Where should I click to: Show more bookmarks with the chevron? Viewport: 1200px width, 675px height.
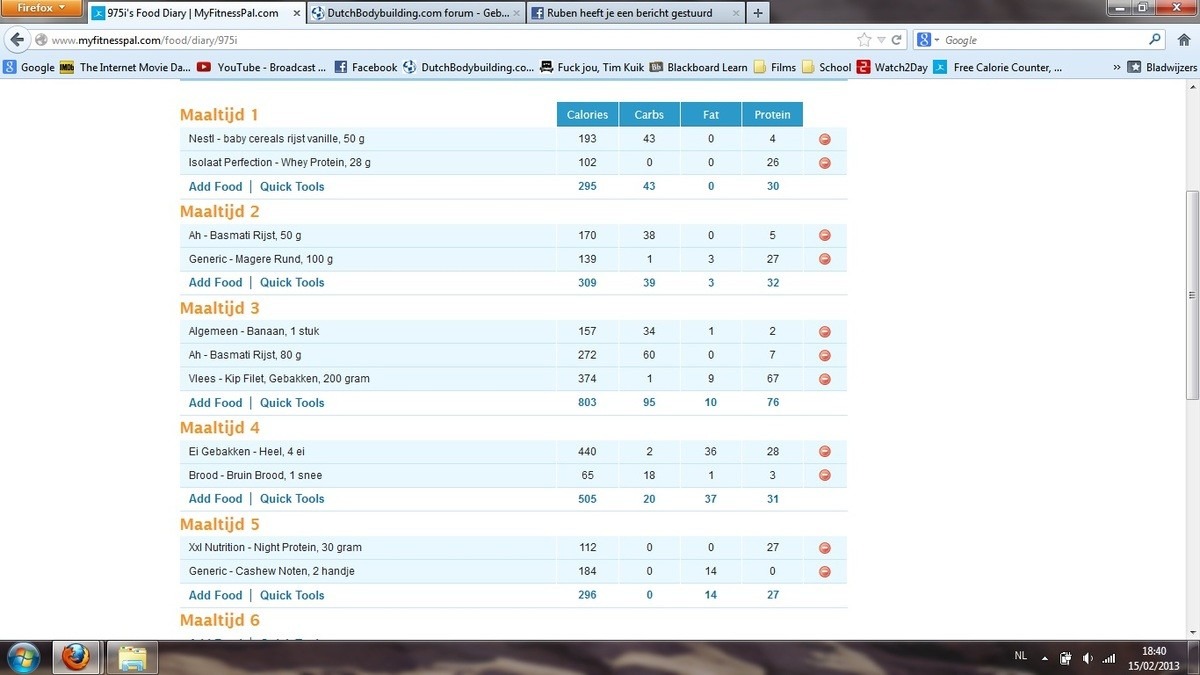[x=1116, y=67]
